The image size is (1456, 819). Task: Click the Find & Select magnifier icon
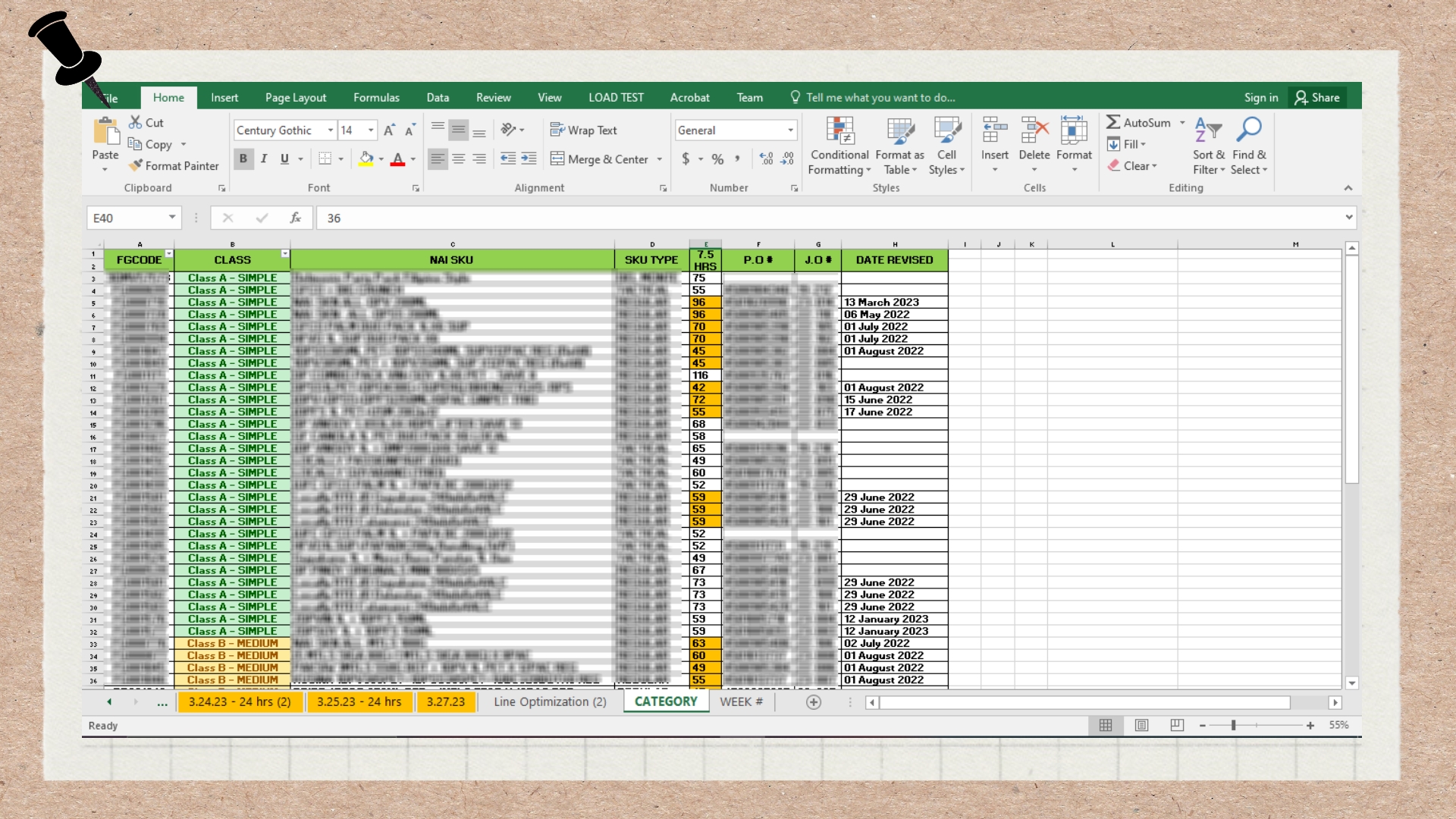[x=1249, y=130]
